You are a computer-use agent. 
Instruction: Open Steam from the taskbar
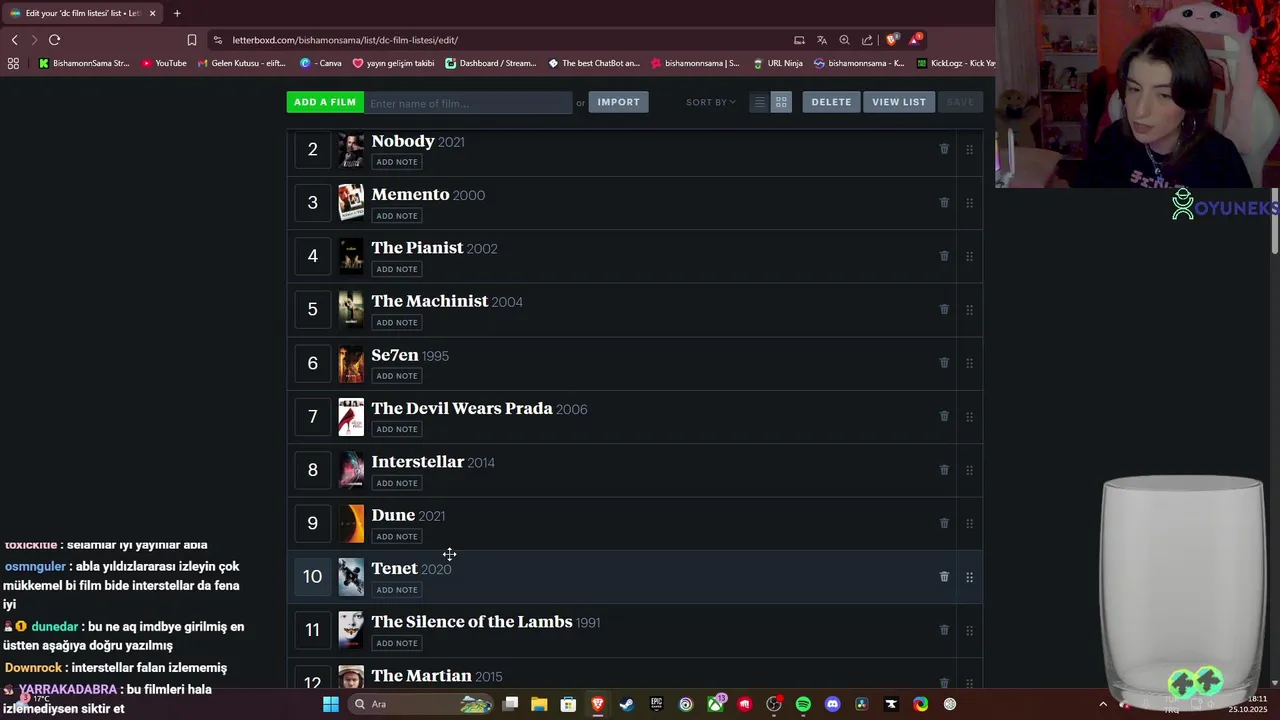(x=627, y=704)
